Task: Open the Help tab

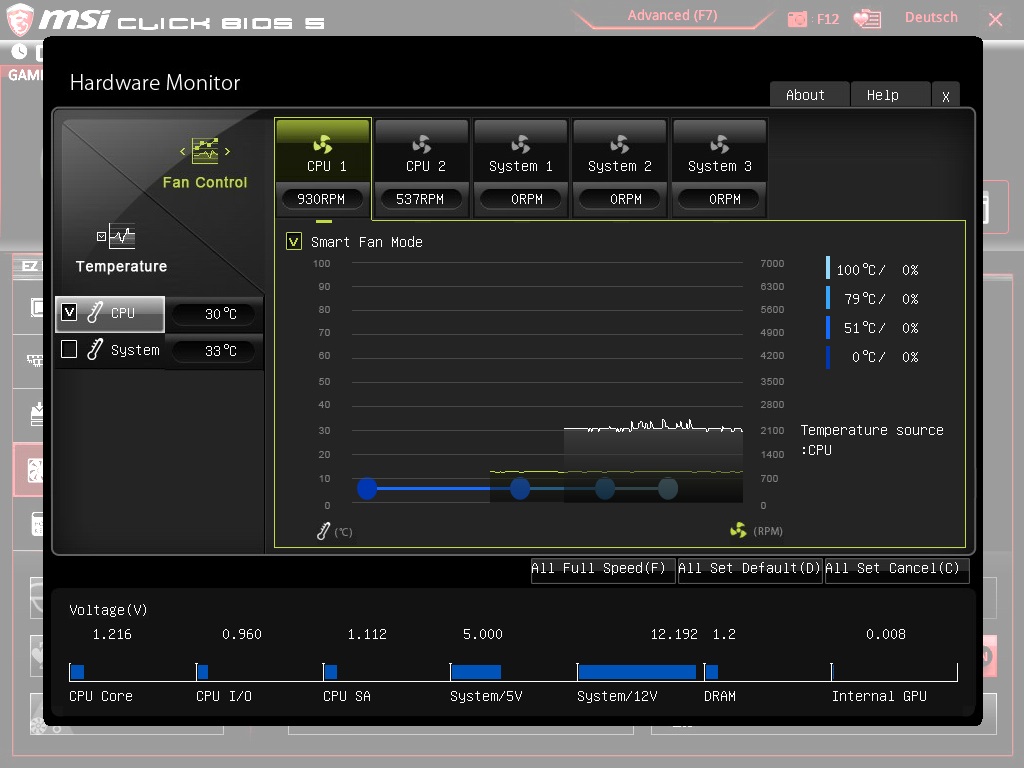Action: 890,95
